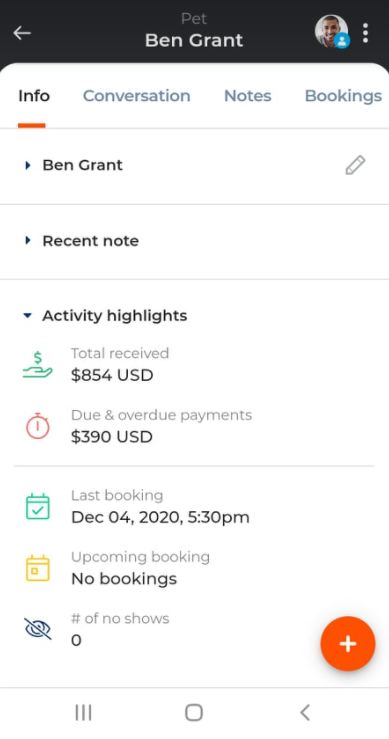Tap the no-shows crossed-eye icon
This screenshot has height=739, width=389.
[x=37, y=629]
